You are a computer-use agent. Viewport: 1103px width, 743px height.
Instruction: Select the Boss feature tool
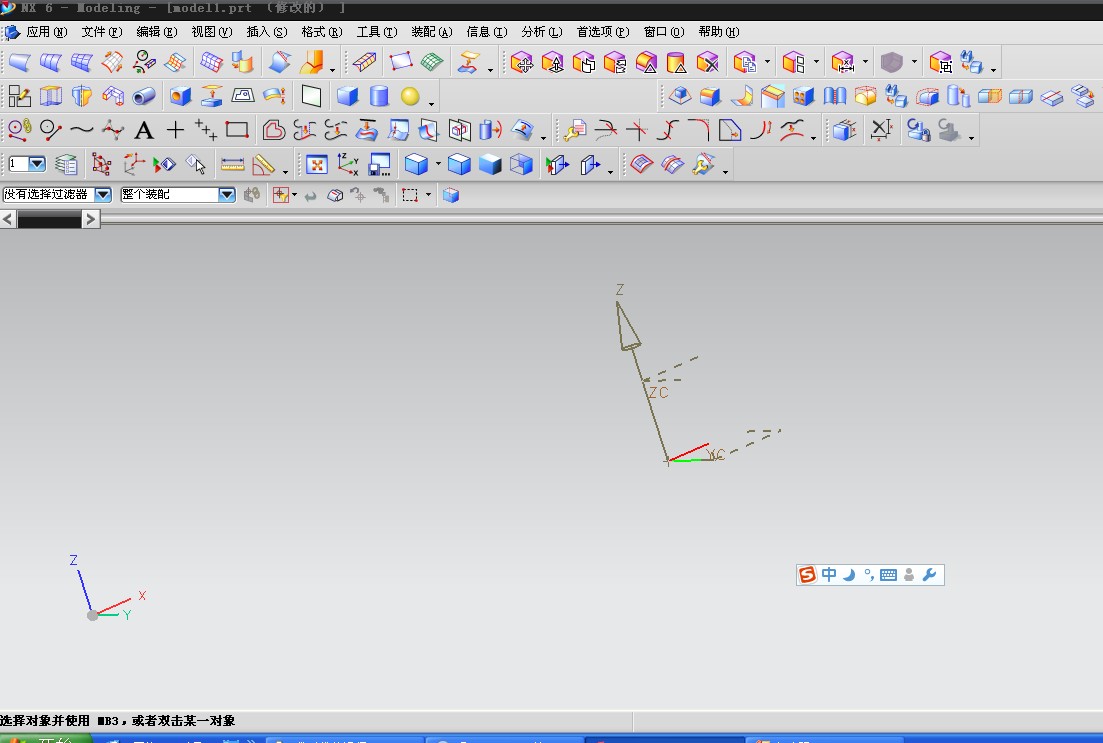click(x=212, y=96)
